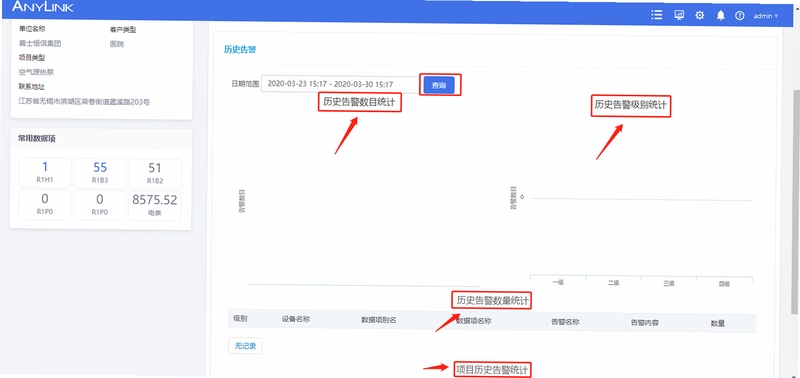The width and height of the screenshot is (800, 378).
Task: Select the R1H1 data card showing 1
Action: click(45, 173)
